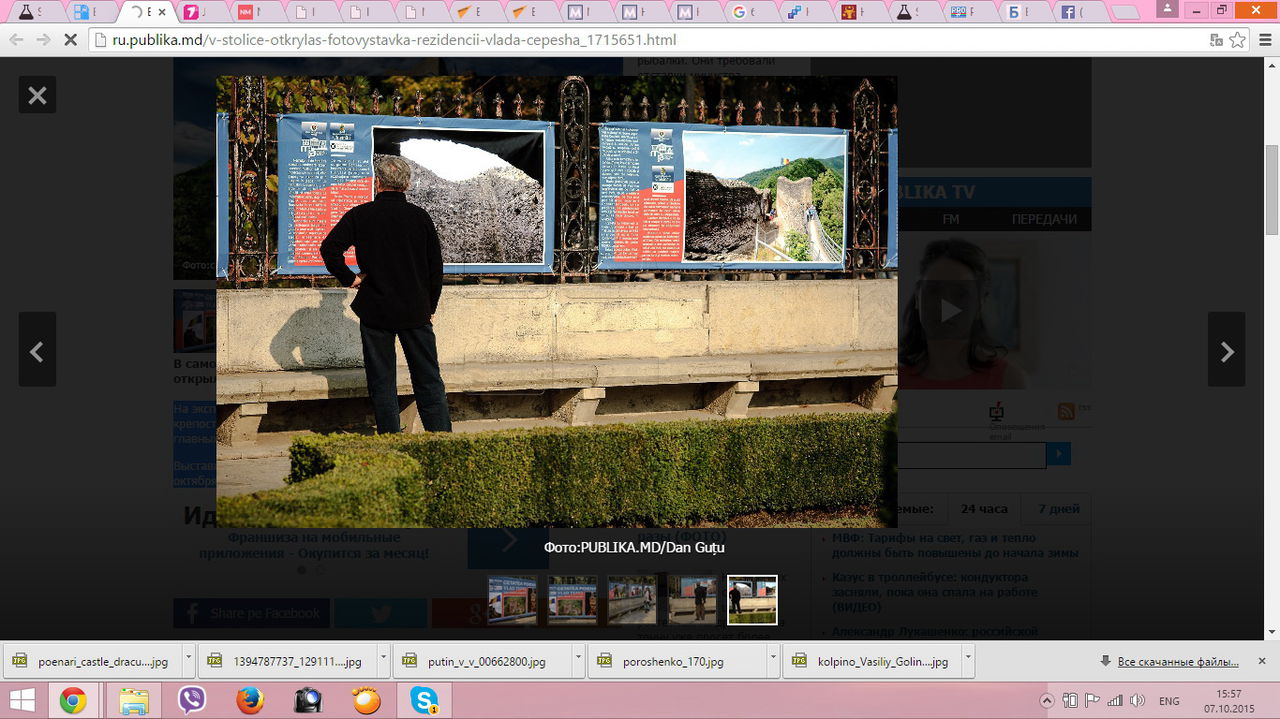1280x719 pixels.
Task: Open the third gallery thumbnail
Action: tap(632, 600)
